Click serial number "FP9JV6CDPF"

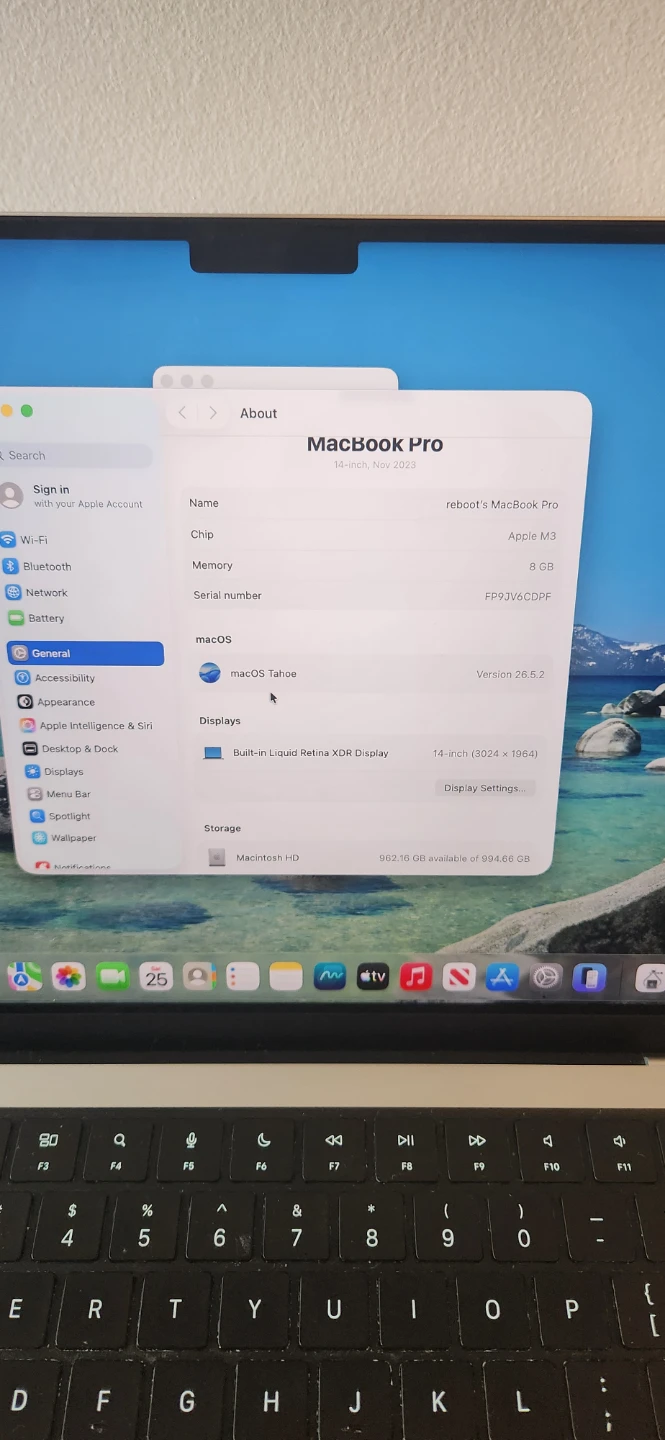(x=518, y=596)
